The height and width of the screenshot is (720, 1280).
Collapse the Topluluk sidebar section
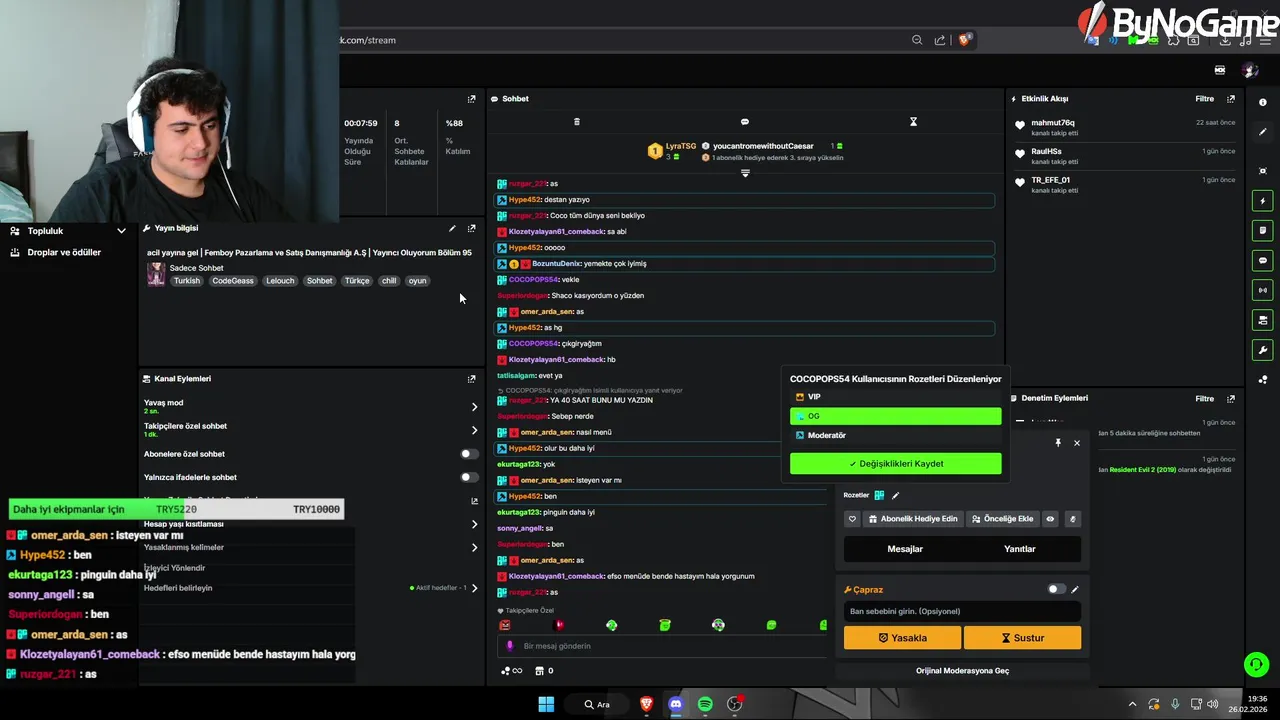click(121, 231)
